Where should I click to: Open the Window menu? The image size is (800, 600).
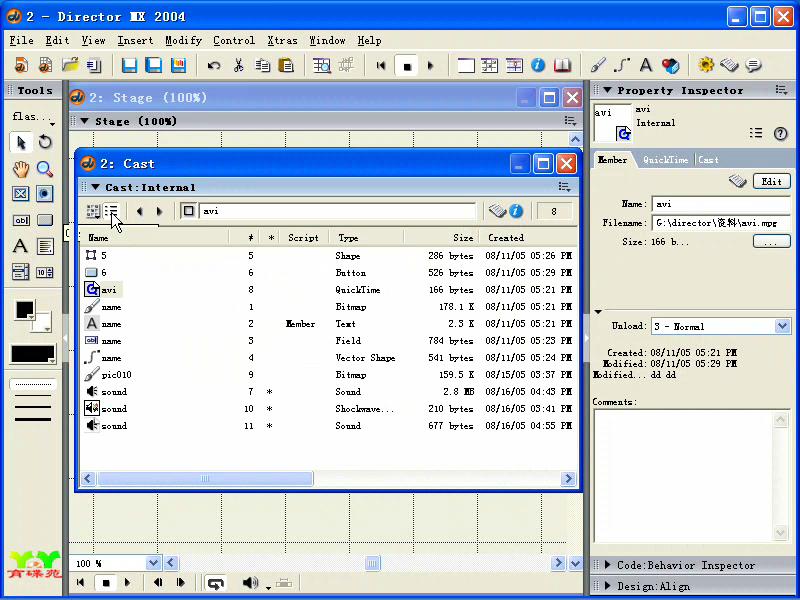[328, 40]
